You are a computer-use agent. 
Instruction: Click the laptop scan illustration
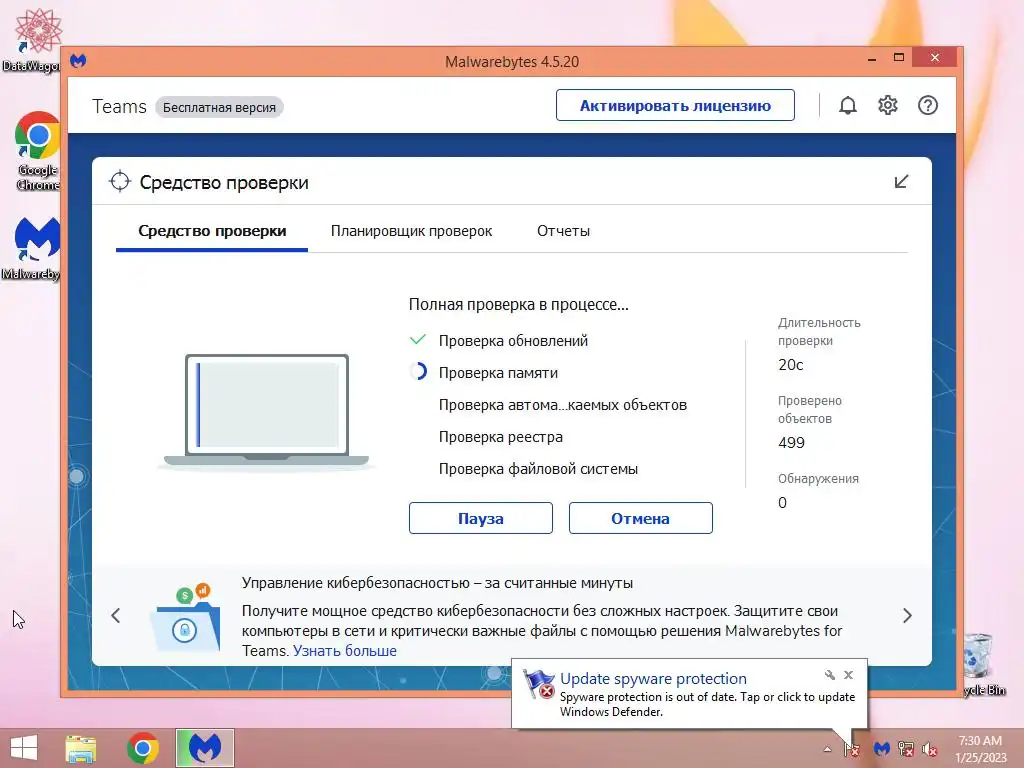(266, 411)
